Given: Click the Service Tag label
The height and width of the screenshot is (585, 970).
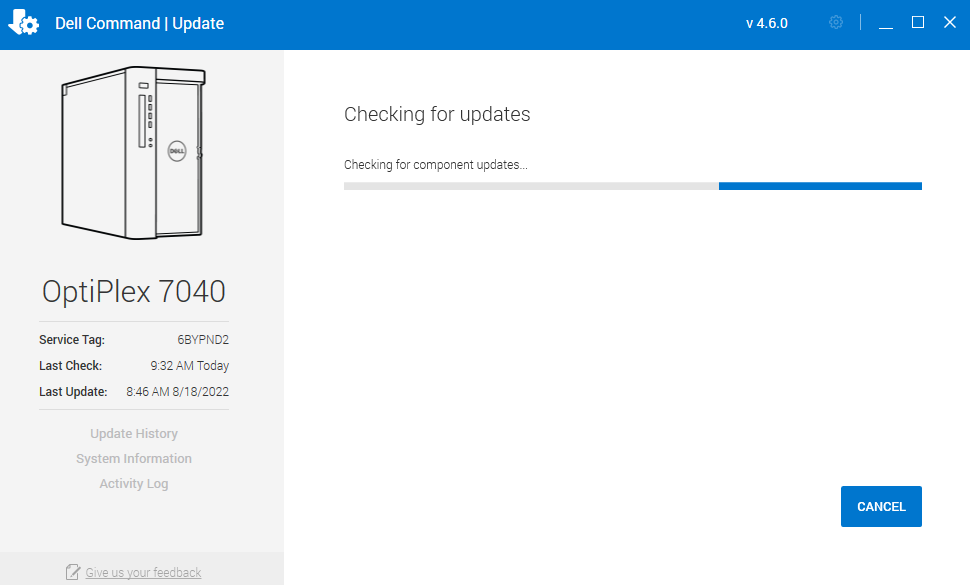Looking at the screenshot, I should pos(72,339).
